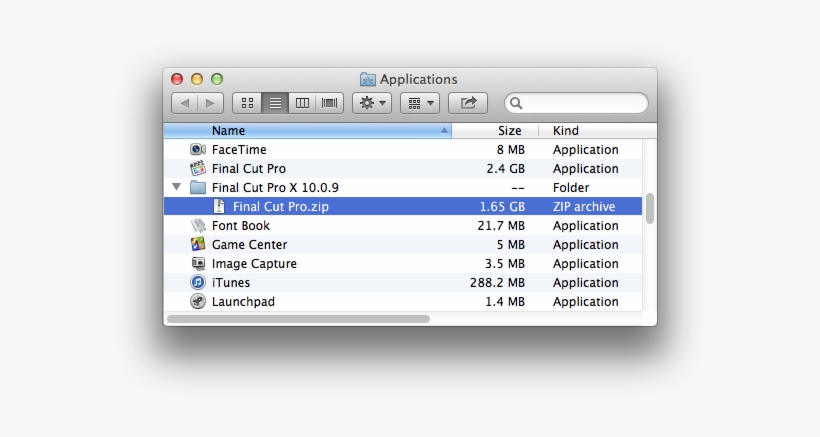Sort by the Size column header

495,131
